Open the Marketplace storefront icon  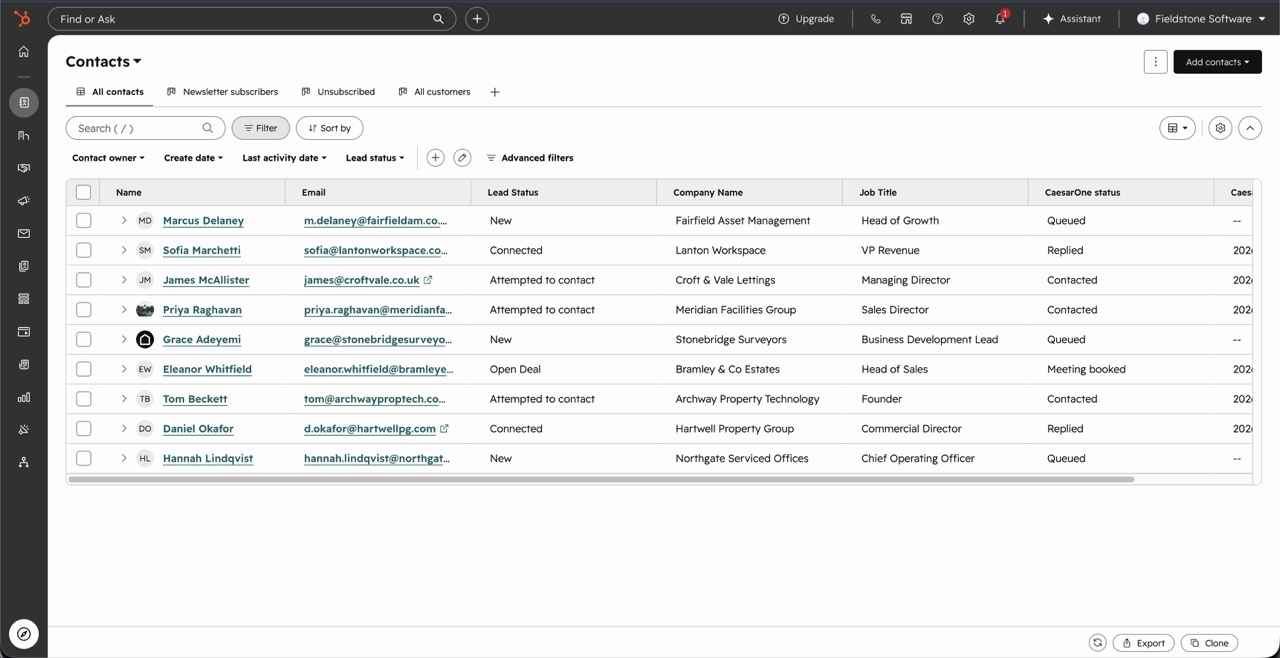(x=906, y=19)
